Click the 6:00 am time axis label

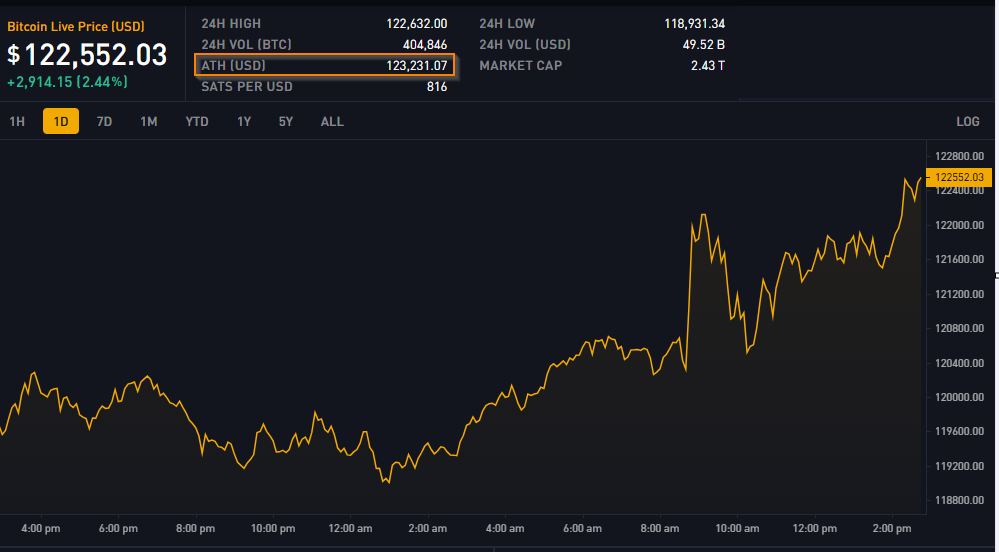point(582,528)
